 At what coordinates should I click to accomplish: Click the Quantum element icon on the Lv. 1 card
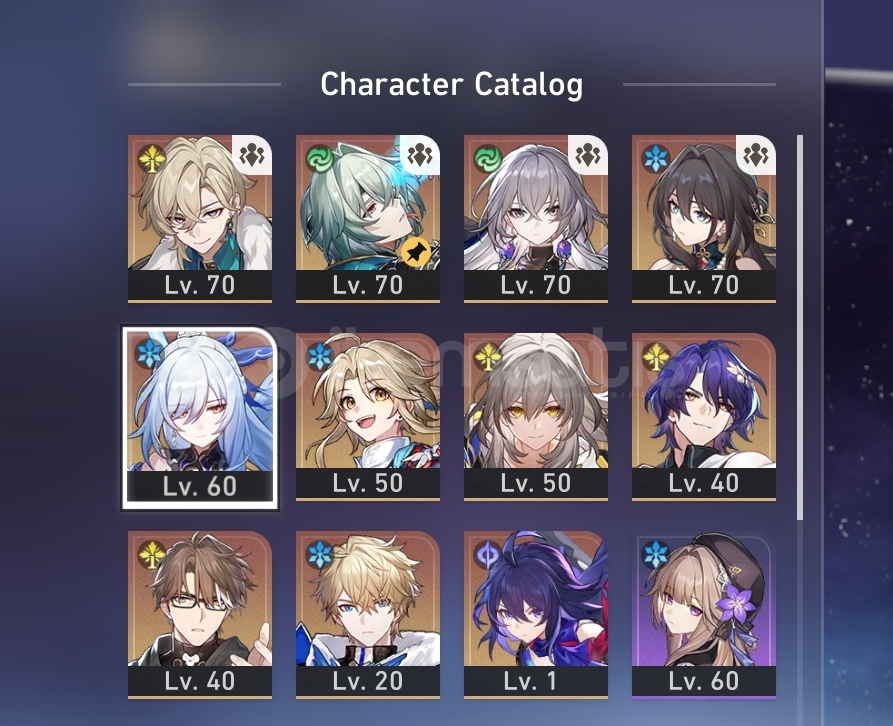tap(488, 554)
